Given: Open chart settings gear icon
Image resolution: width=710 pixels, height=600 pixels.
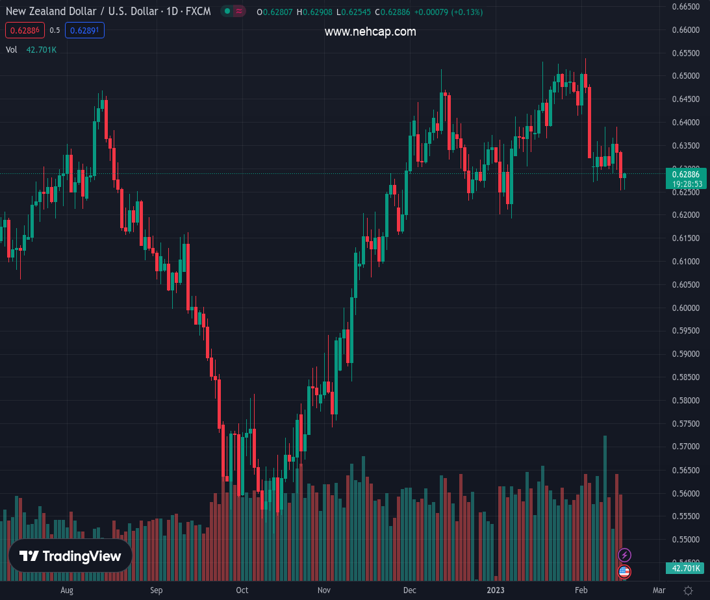Looking at the screenshot, I should click(688, 591).
